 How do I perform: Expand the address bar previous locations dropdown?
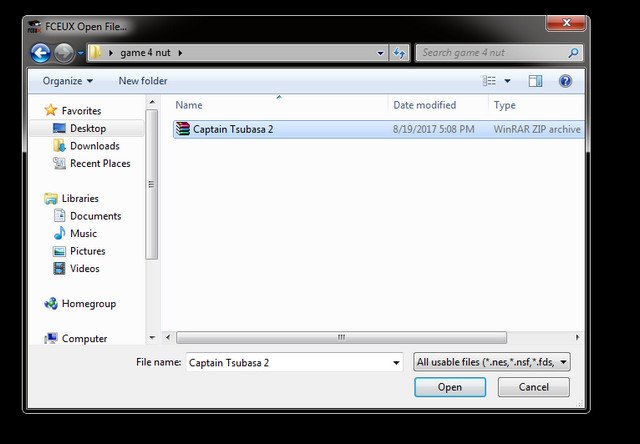point(381,53)
